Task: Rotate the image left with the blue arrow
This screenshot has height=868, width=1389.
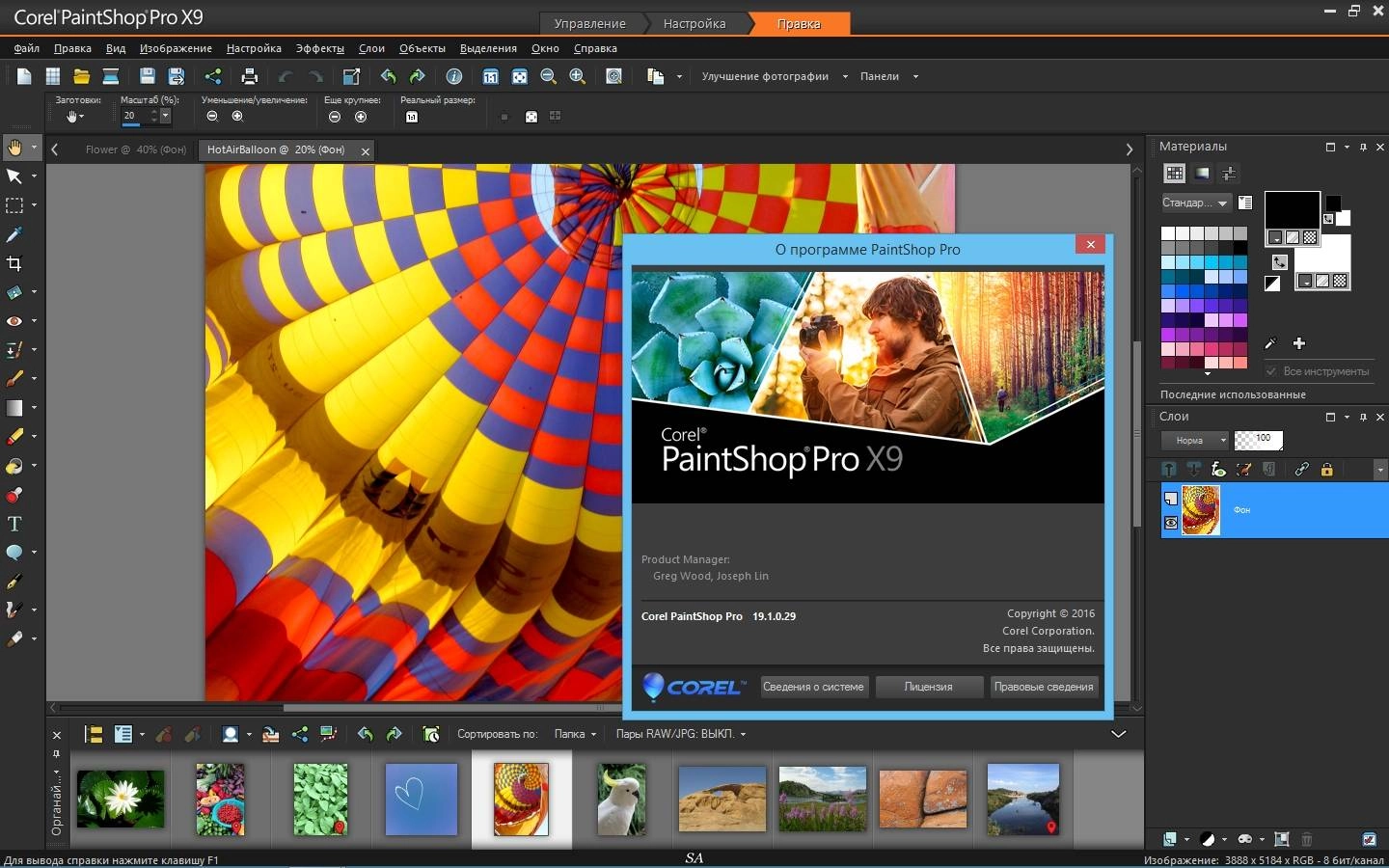Action: [388, 76]
